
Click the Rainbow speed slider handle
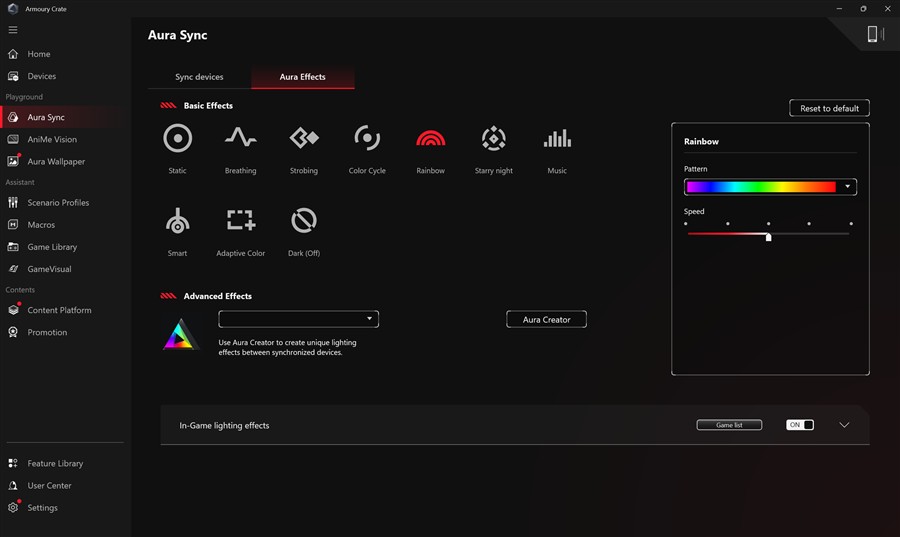pos(768,237)
